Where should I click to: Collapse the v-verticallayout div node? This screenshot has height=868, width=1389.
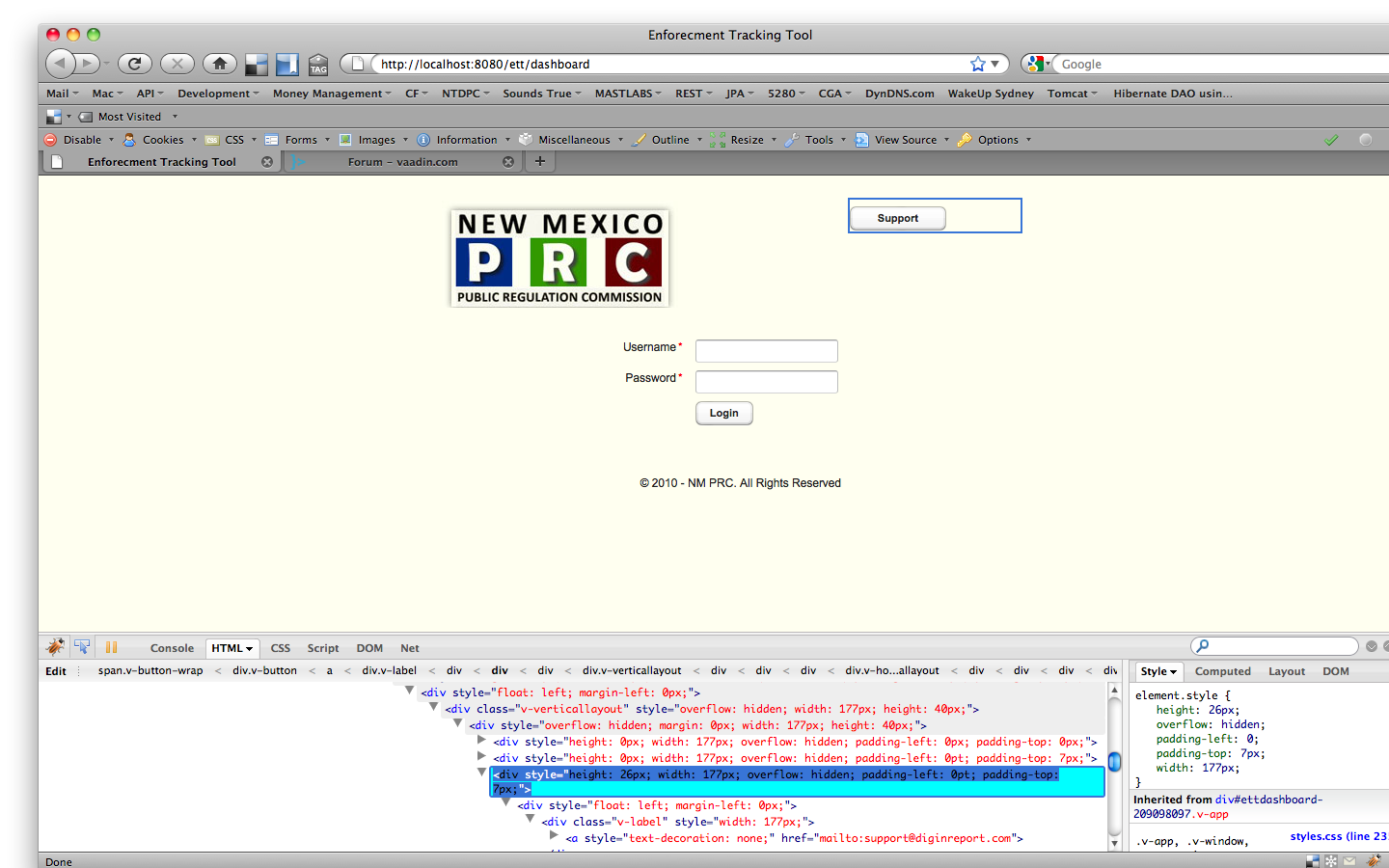click(x=433, y=707)
